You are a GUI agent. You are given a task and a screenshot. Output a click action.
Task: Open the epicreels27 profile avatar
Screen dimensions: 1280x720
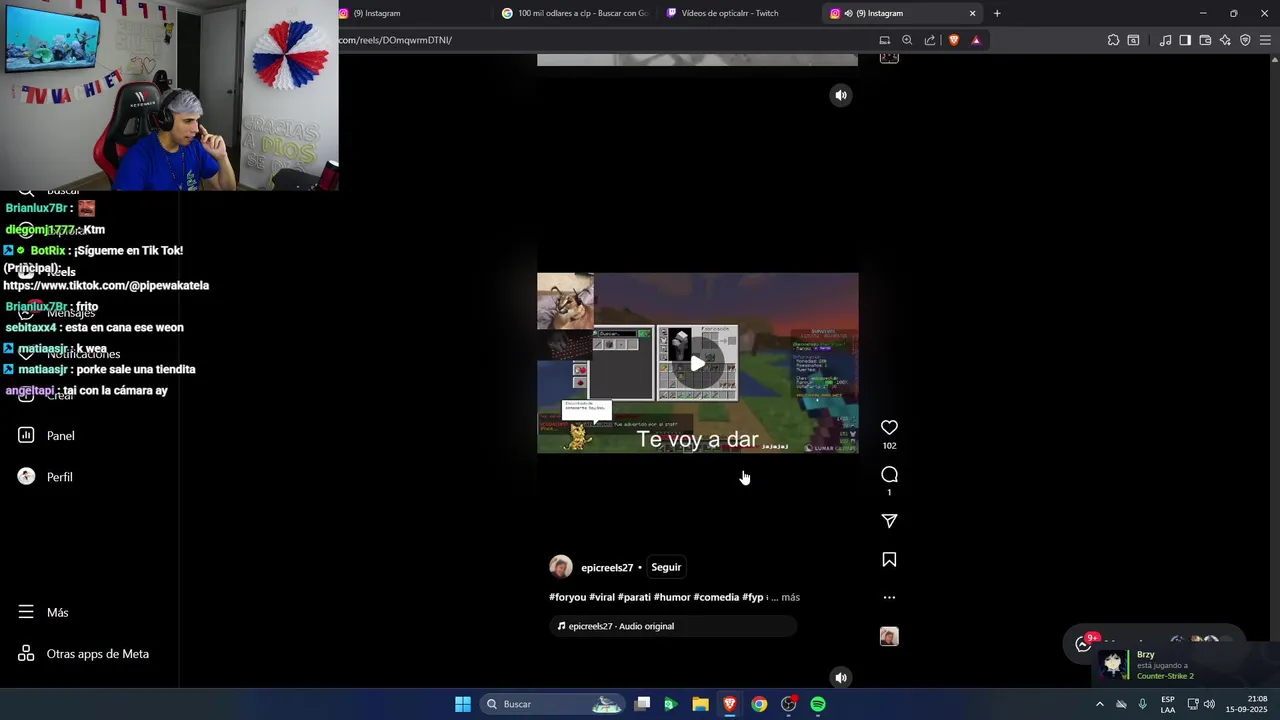tap(561, 567)
